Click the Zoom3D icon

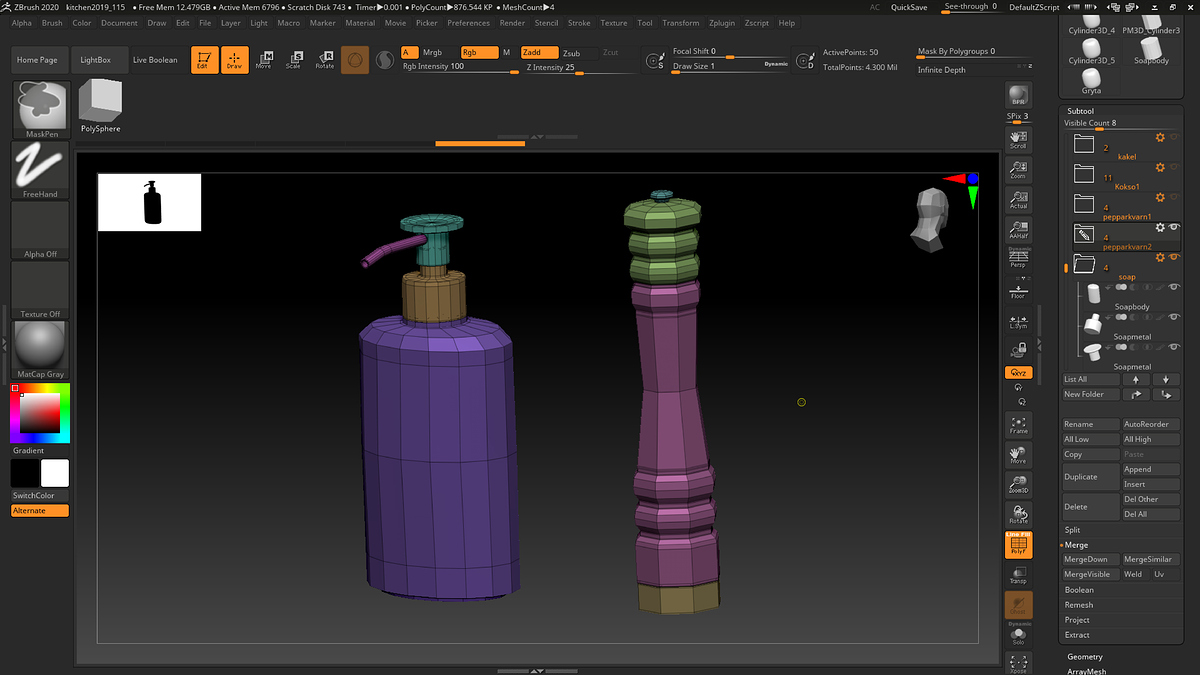(x=1018, y=485)
